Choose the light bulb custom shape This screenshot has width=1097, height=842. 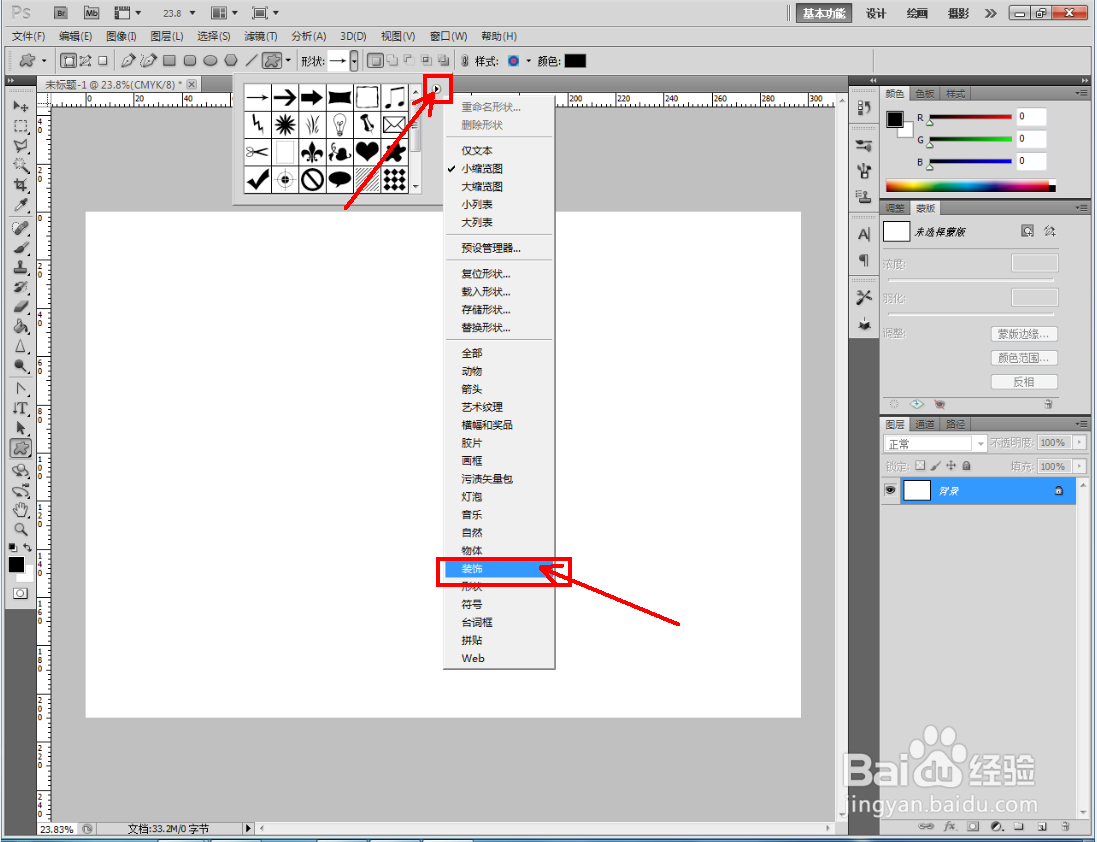[339, 124]
